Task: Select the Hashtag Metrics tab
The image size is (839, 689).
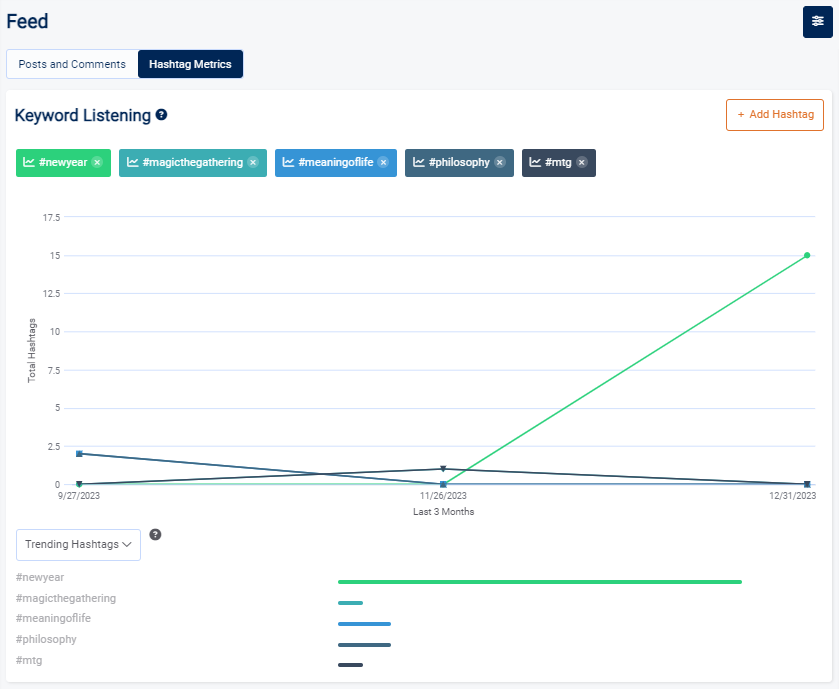Action: [x=190, y=64]
